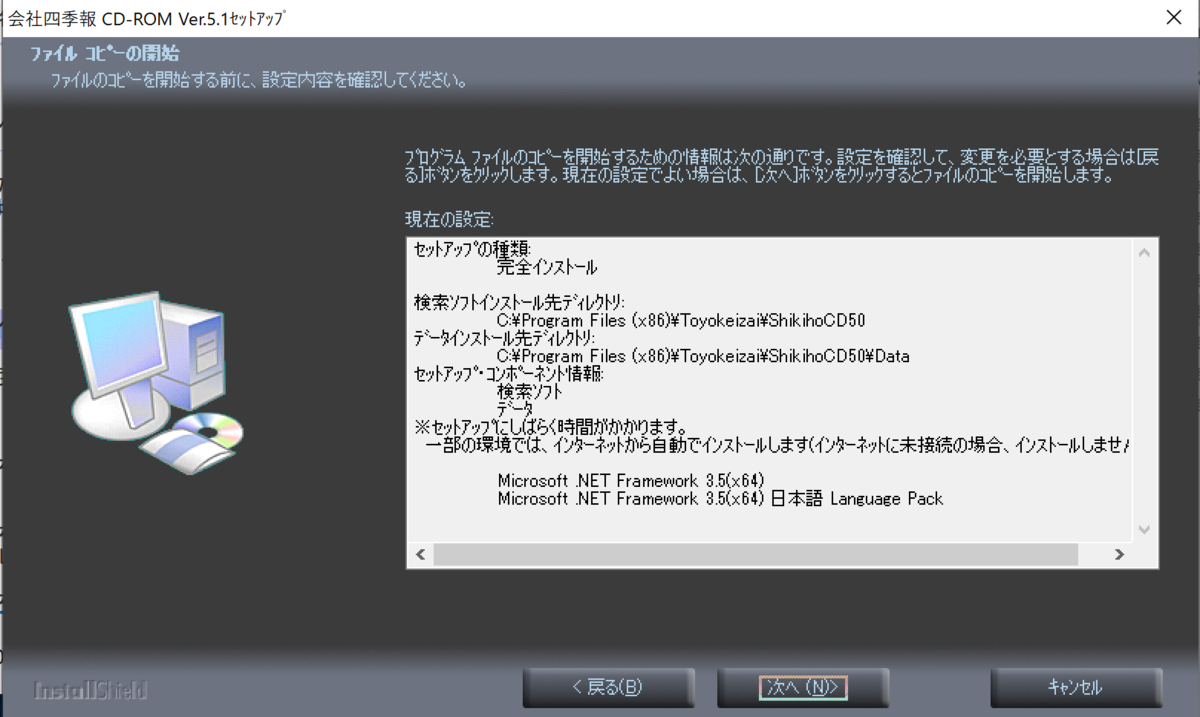Click the ファイル コピーの開始 header title
Image resolution: width=1200 pixels, height=717 pixels.
tap(105, 54)
